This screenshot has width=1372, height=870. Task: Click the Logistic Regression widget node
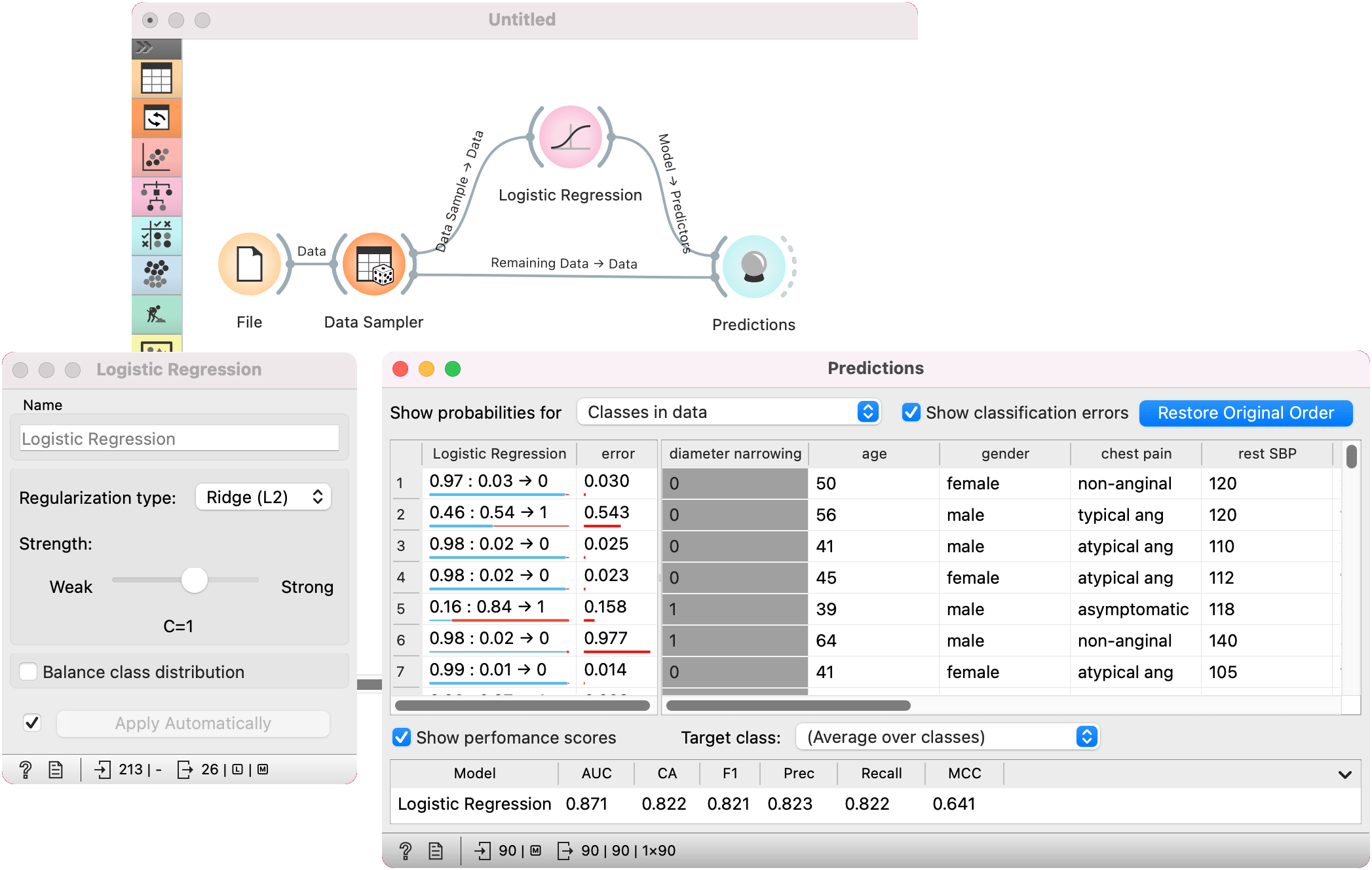pyautogui.click(x=570, y=138)
